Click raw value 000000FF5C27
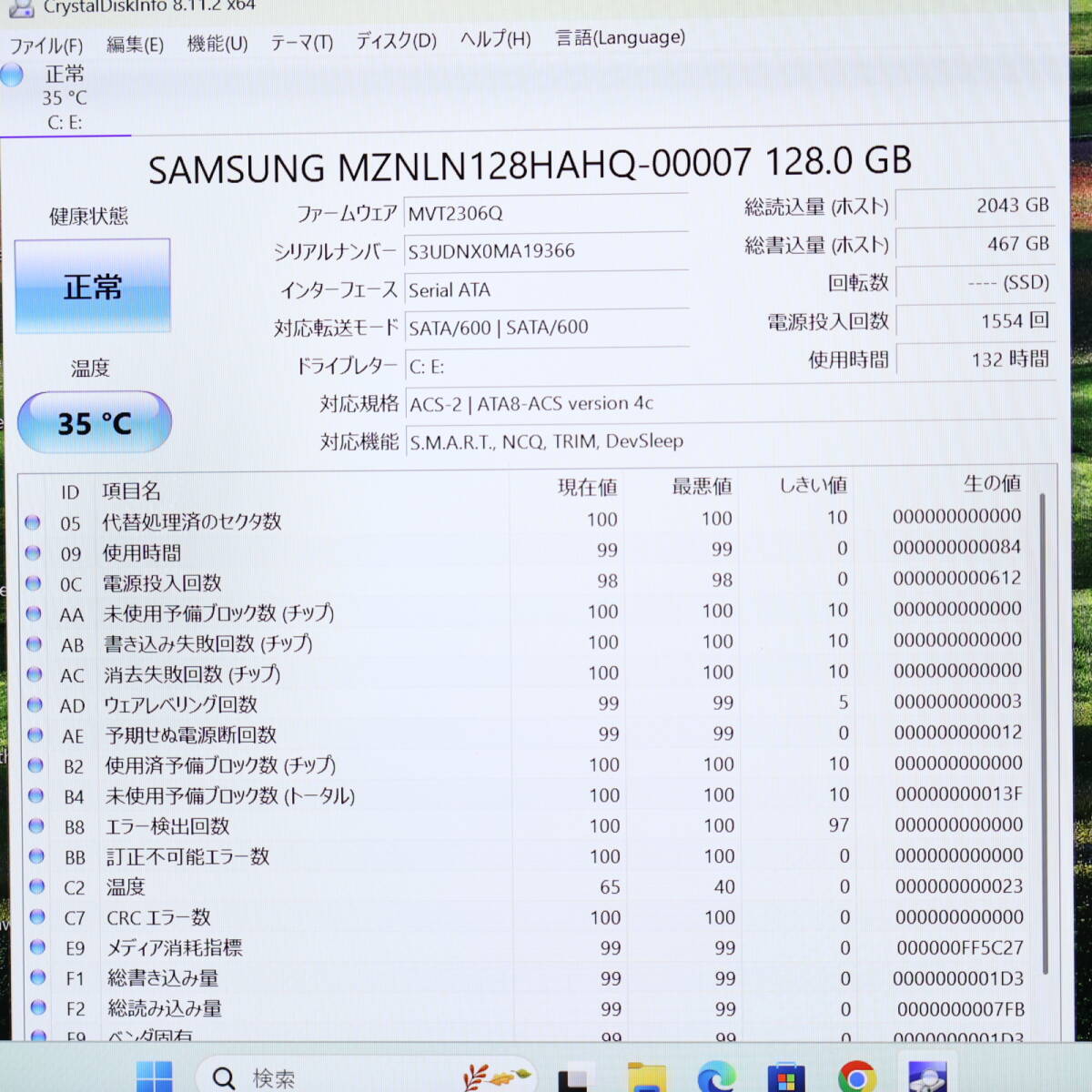Viewport: 1092px width, 1092px height. coord(960,947)
